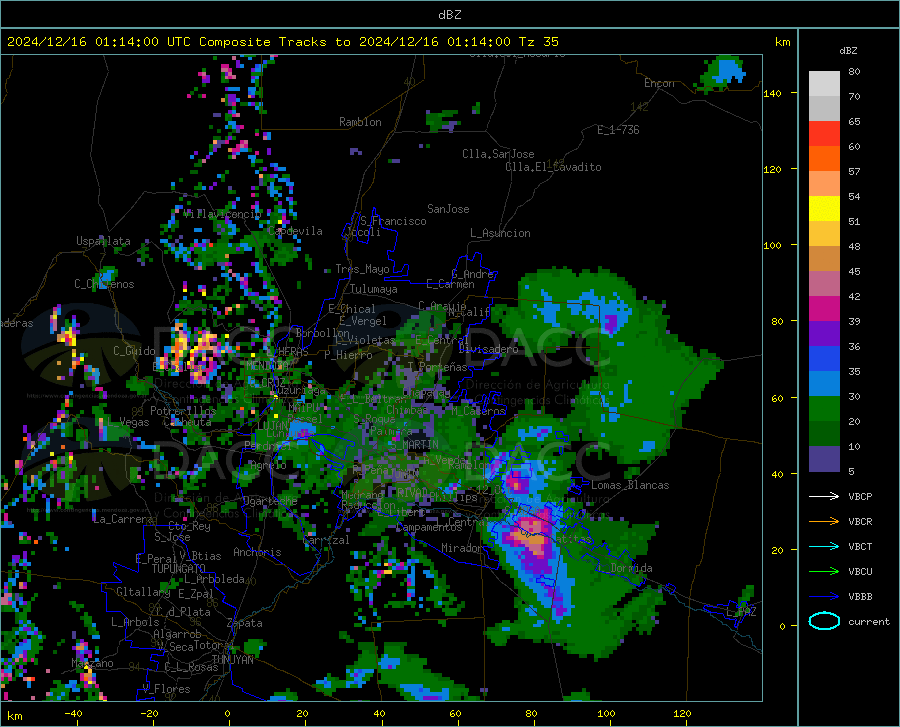
Task: Click the 'Manzano' place label
Action: [x=92, y=663]
